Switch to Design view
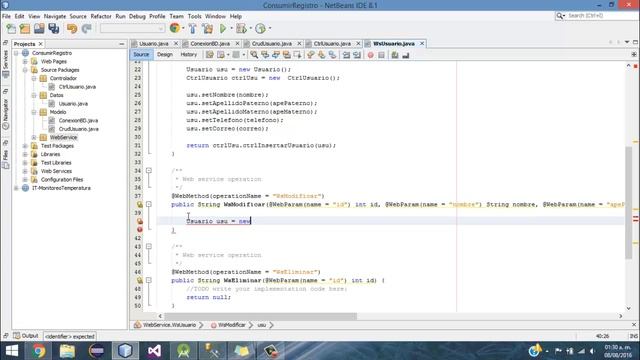 tap(165, 55)
